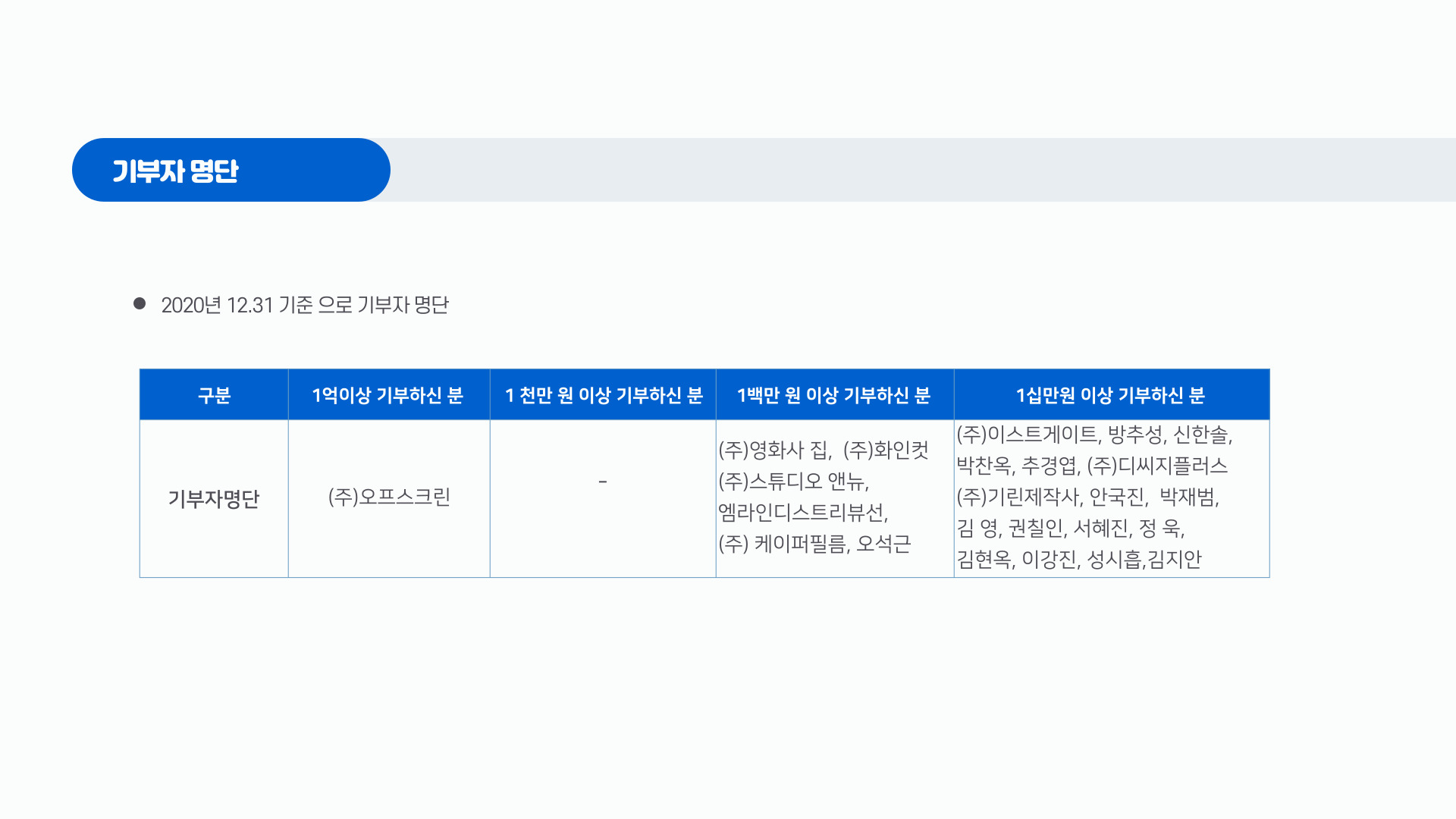Screen dimensions: 1456x819
Task: Select the 1 천만 원 이상 기부하신 분 header
Action: (x=603, y=394)
